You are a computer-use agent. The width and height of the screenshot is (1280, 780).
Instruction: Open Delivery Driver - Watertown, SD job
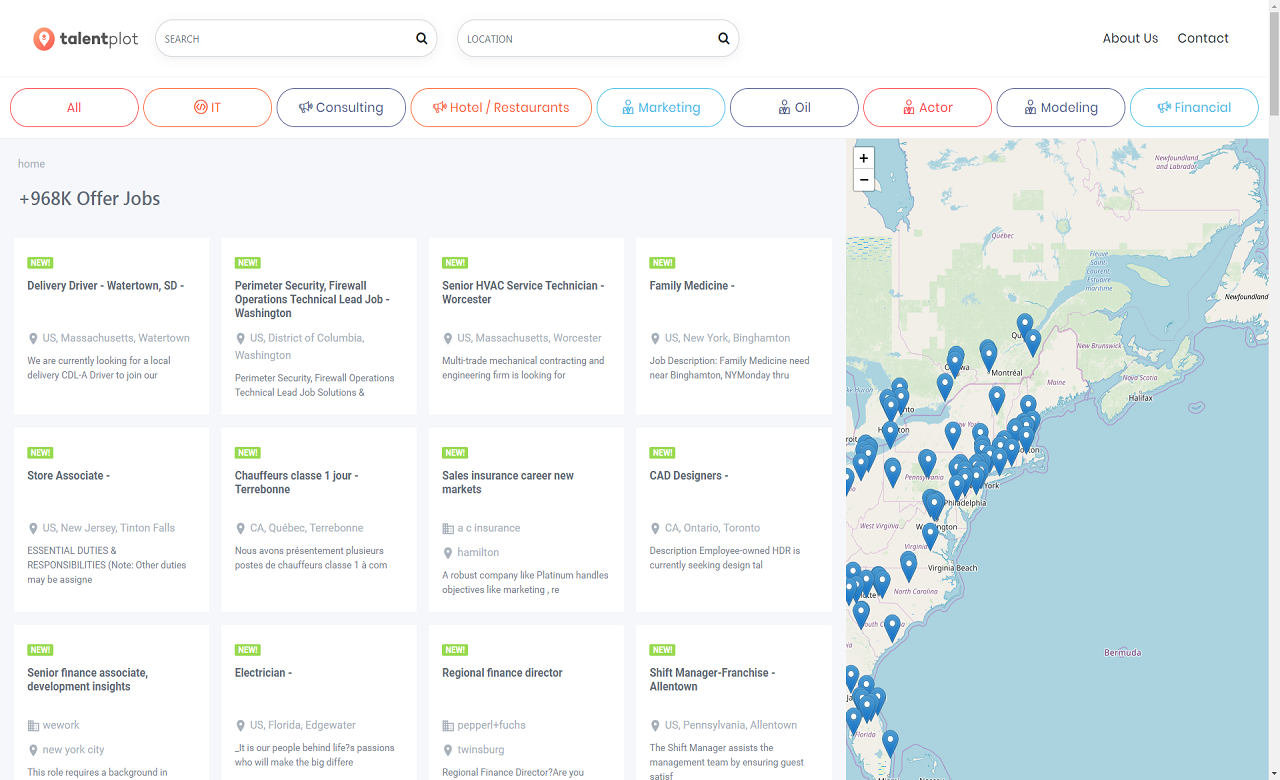click(106, 286)
